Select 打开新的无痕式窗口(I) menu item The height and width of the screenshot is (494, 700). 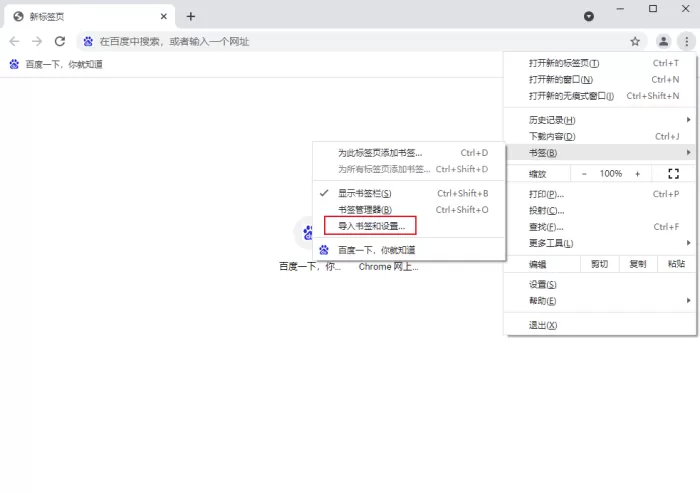coord(600,96)
